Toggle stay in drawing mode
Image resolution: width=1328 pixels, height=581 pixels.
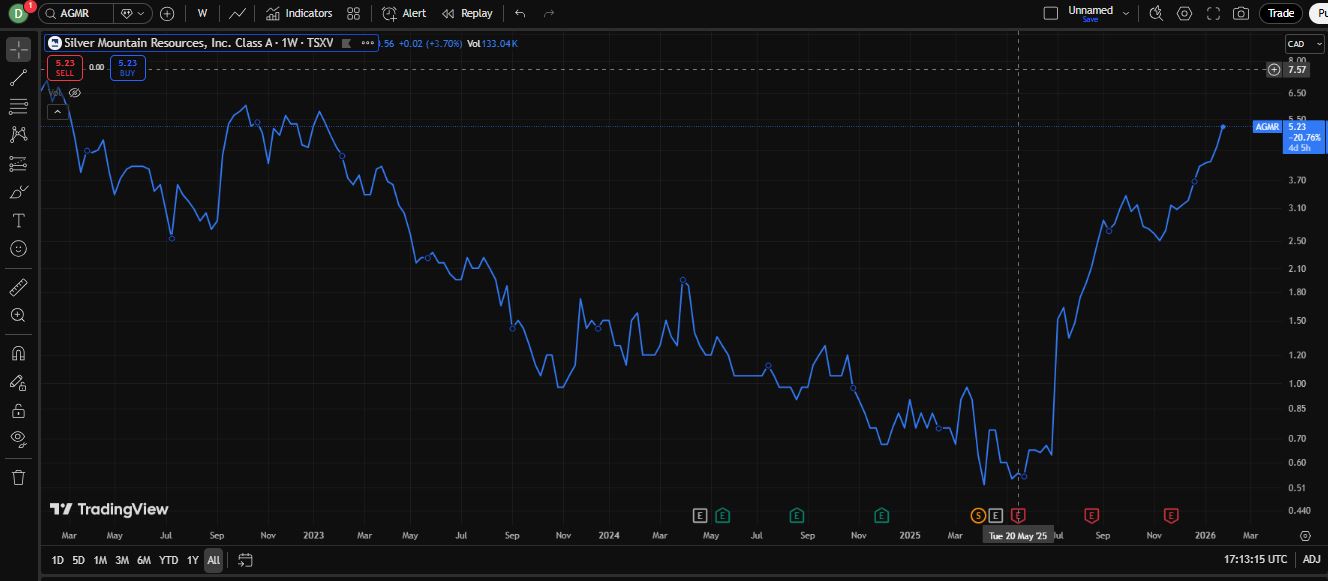point(18,382)
